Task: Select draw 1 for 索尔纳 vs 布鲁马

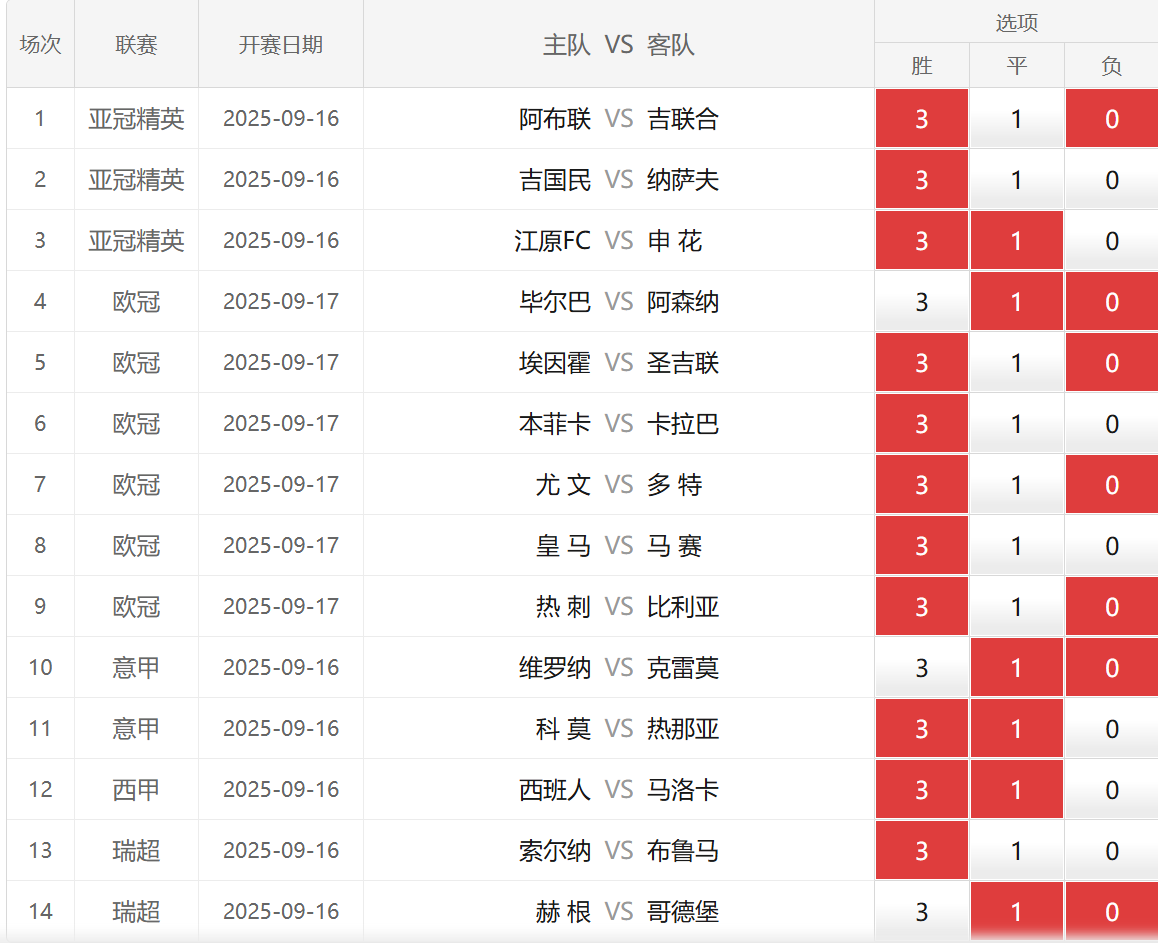Action: click(1016, 850)
